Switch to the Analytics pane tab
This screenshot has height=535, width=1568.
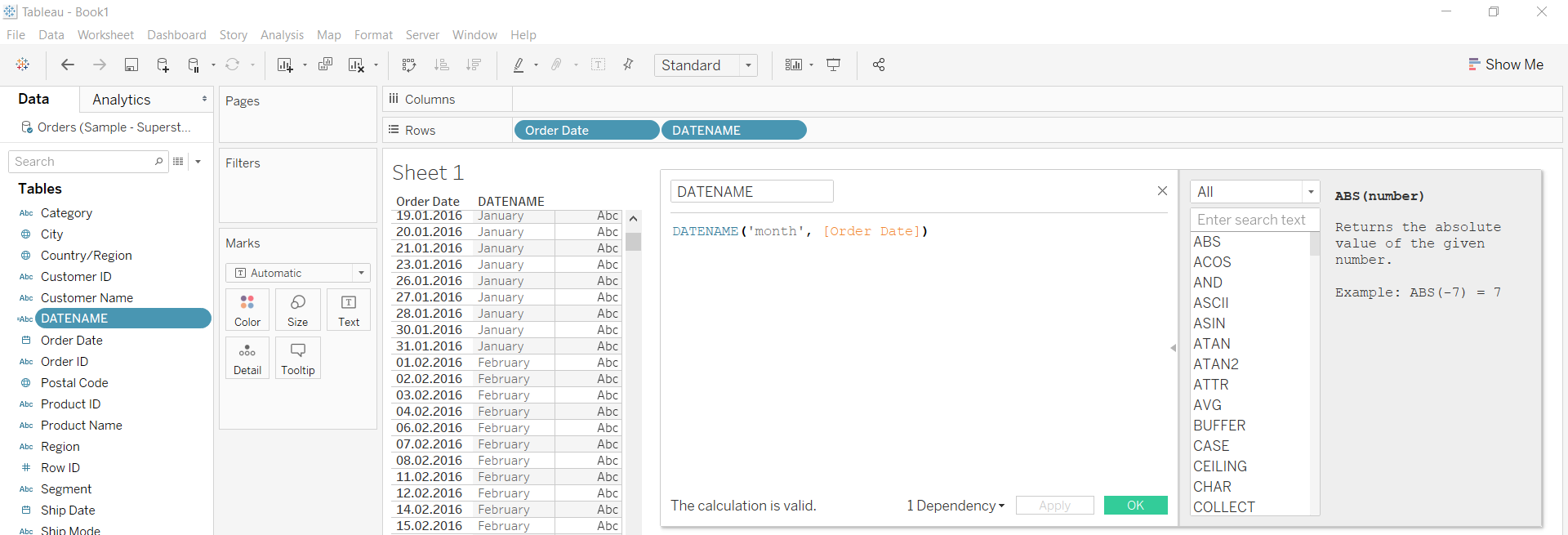pos(122,100)
